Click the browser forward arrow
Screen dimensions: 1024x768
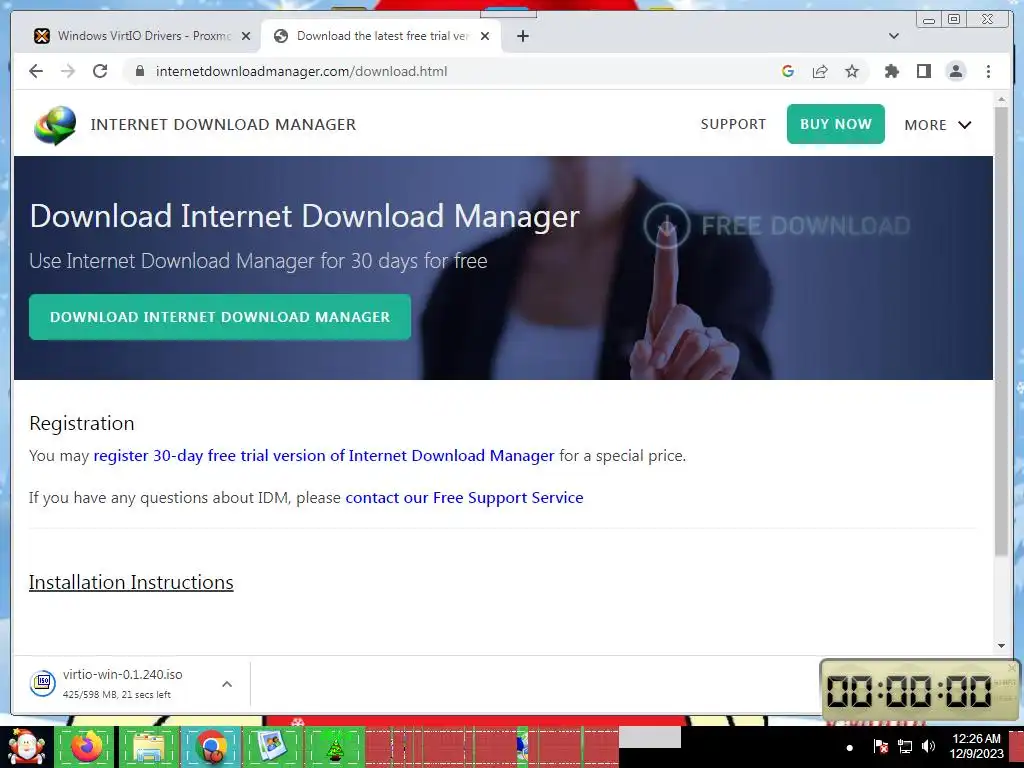[x=68, y=71]
